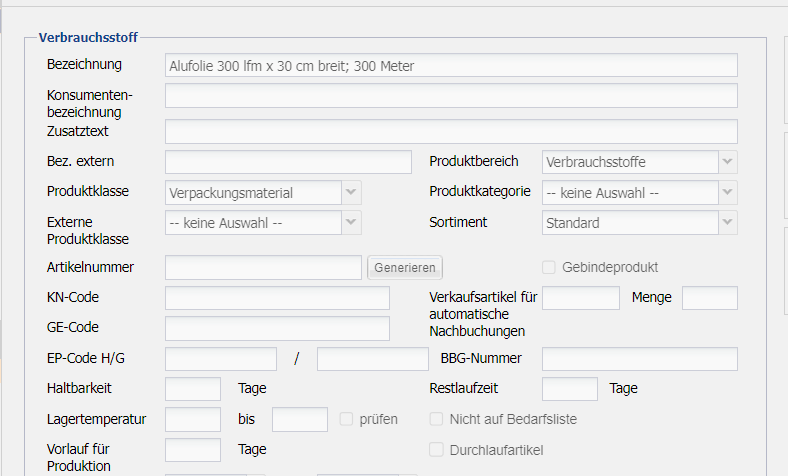Viewport: 788px width, 476px height.
Task: Focus the Haltbarkeit days field
Action: (x=192, y=389)
